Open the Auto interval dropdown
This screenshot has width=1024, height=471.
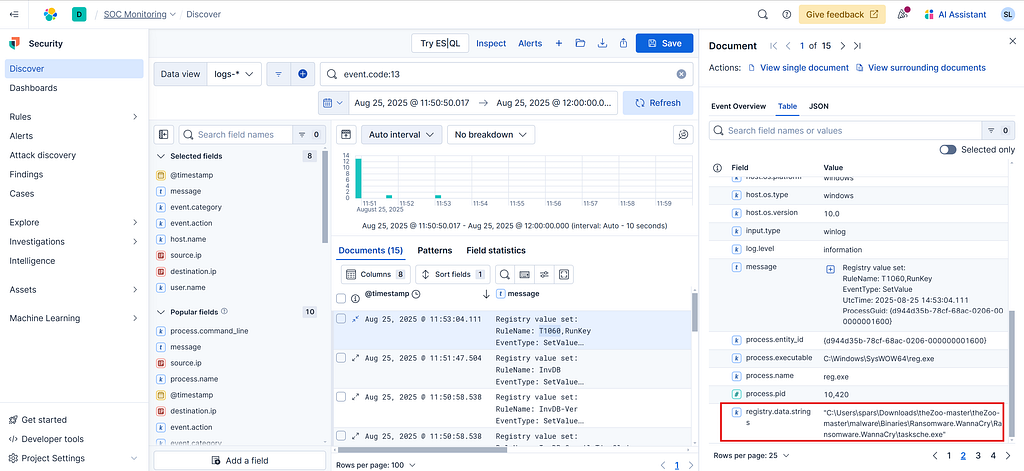pyautogui.click(x=401, y=134)
